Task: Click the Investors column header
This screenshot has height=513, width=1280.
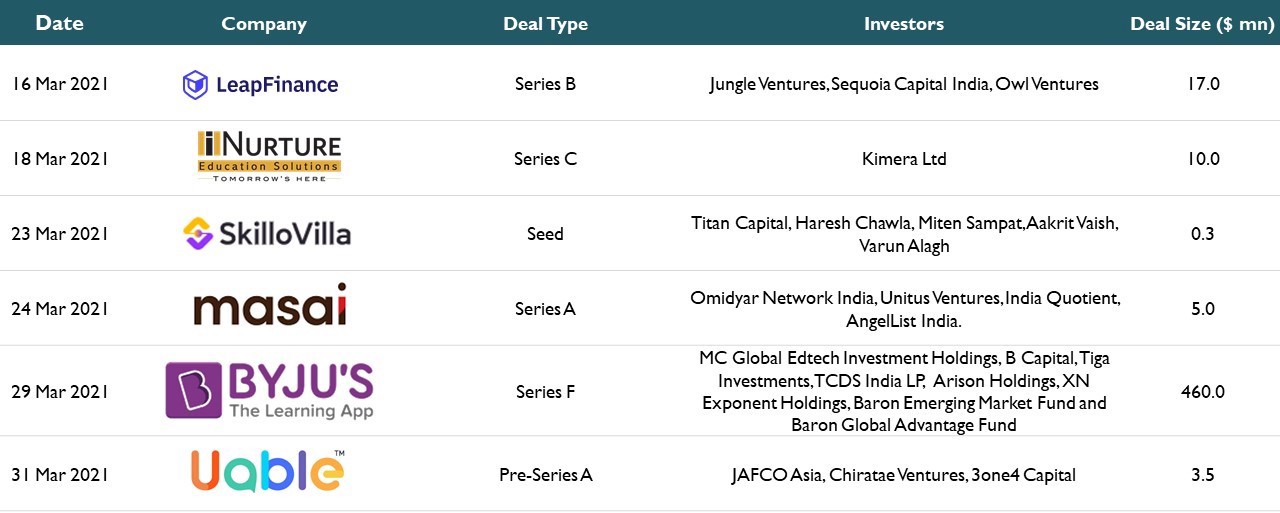Action: pos(904,24)
